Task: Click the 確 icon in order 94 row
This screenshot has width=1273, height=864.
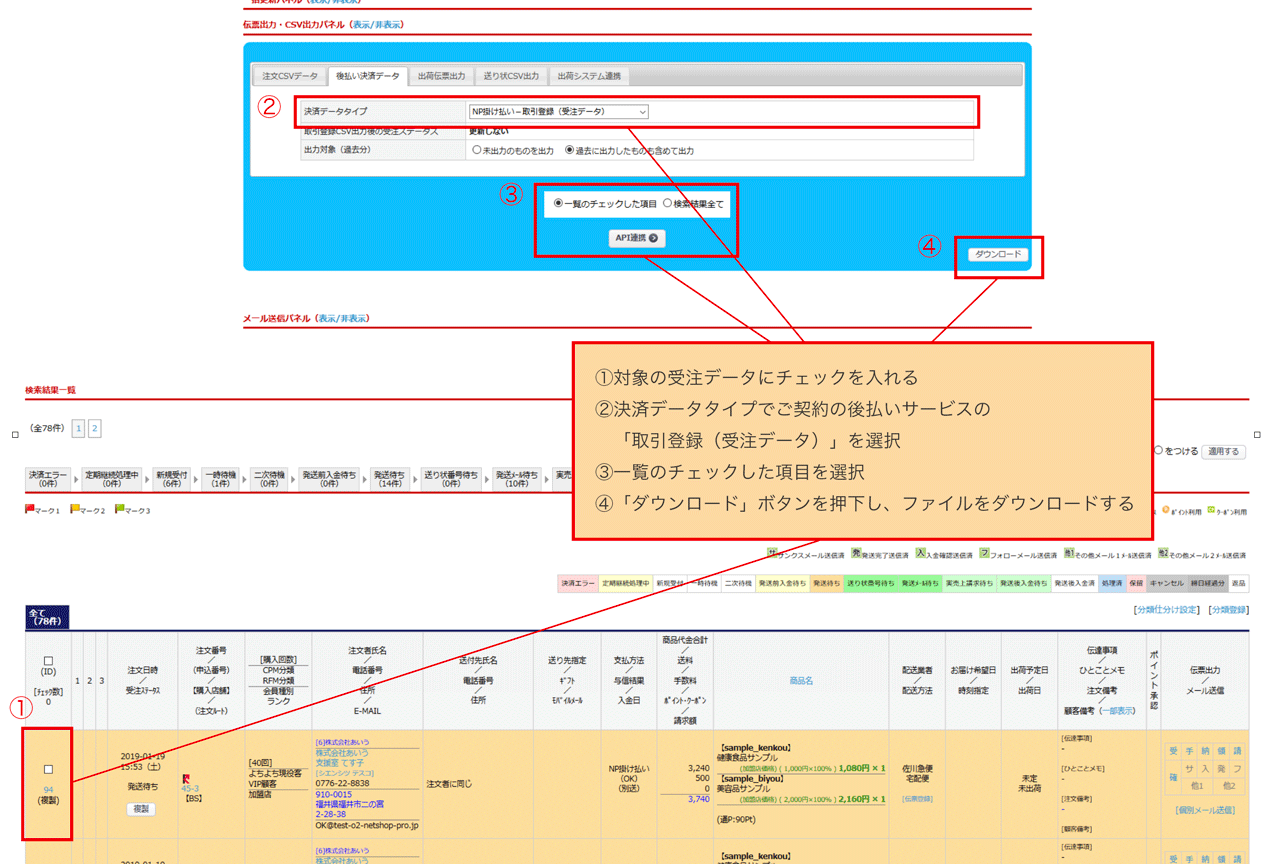Action: click(x=1173, y=777)
